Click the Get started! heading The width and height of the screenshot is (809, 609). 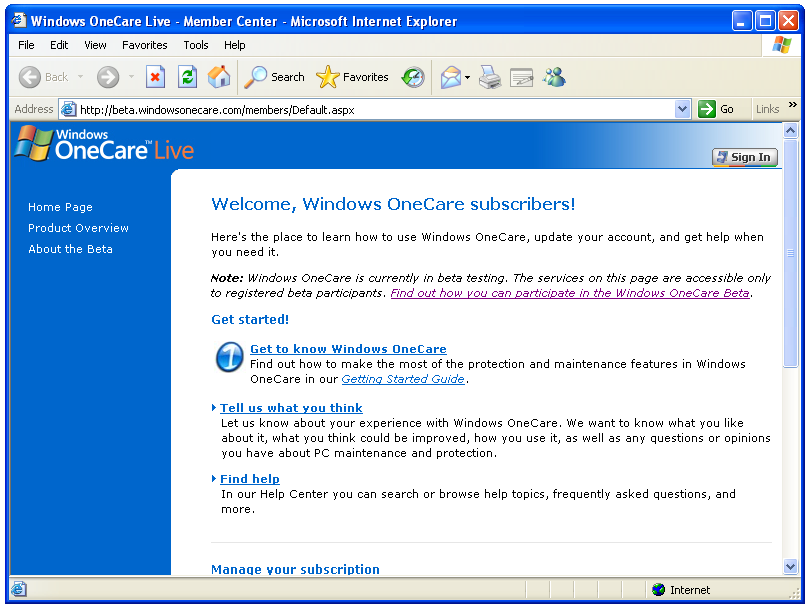point(250,319)
